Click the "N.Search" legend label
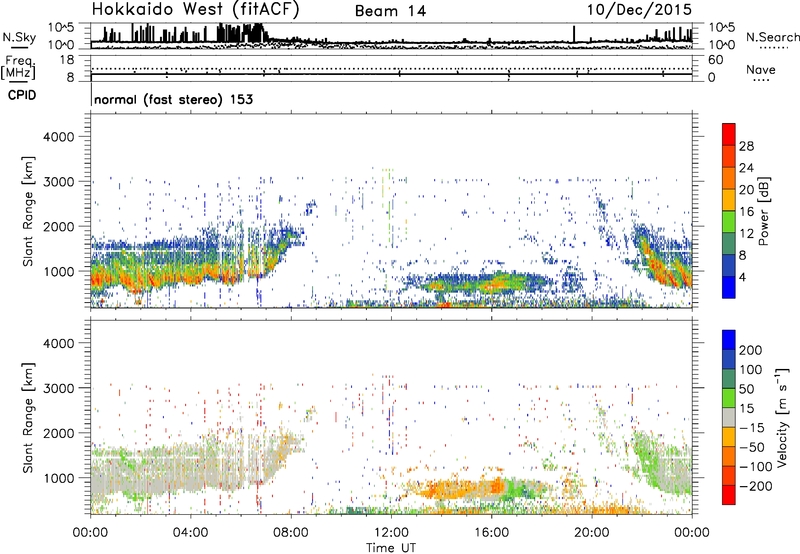Viewport: 800px width, 554px height. tap(772, 37)
